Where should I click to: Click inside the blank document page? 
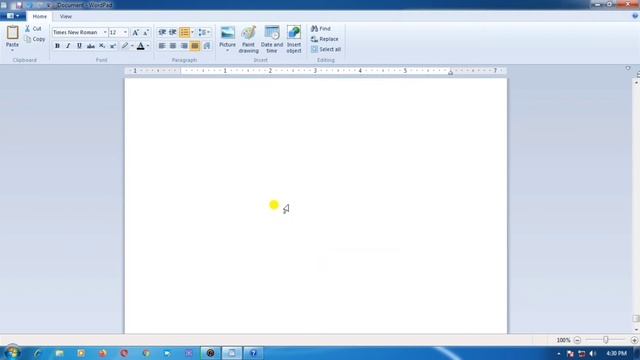click(316, 206)
